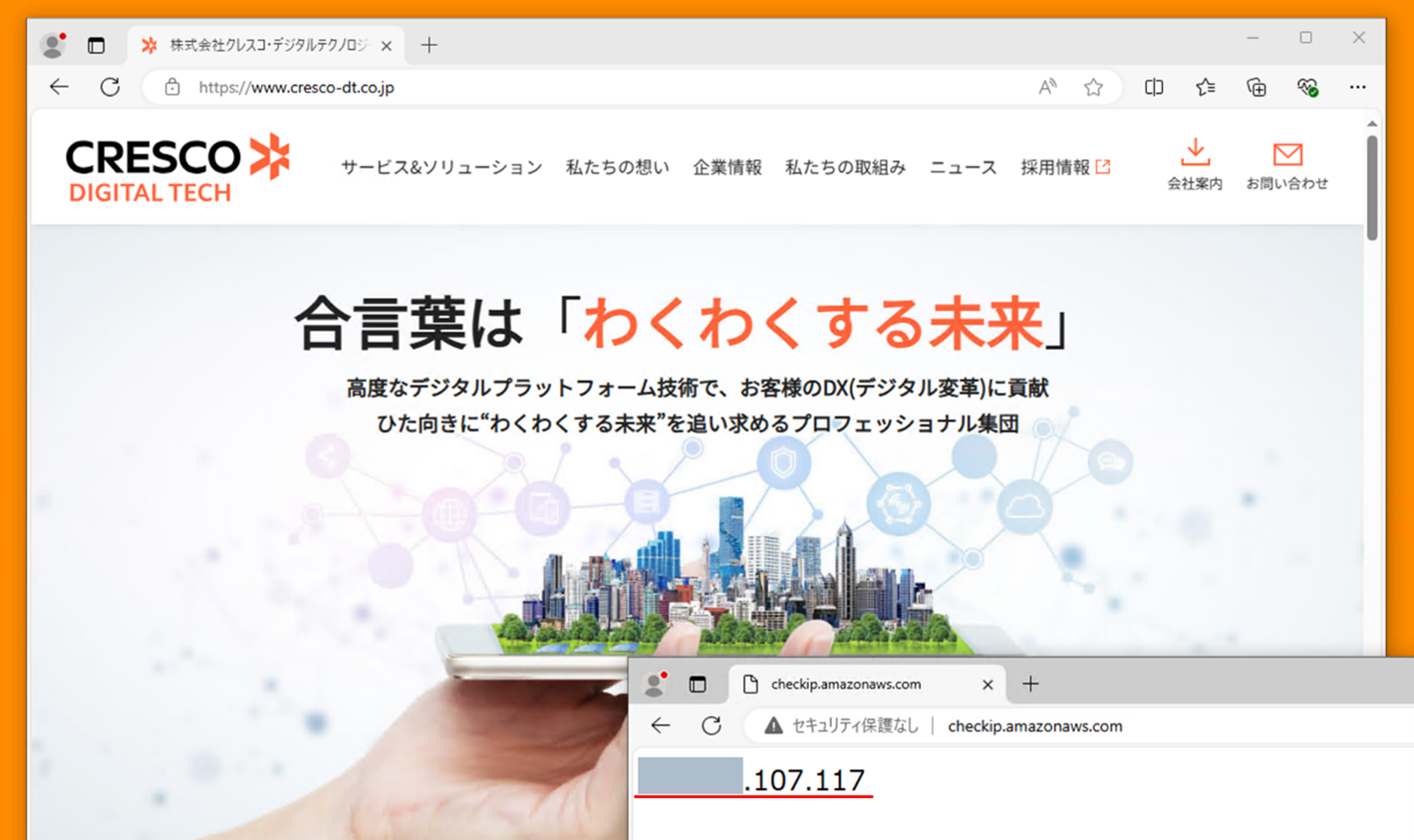1414x840 pixels.
Task: Go back in the checkip window
Action: coord(661,725)
